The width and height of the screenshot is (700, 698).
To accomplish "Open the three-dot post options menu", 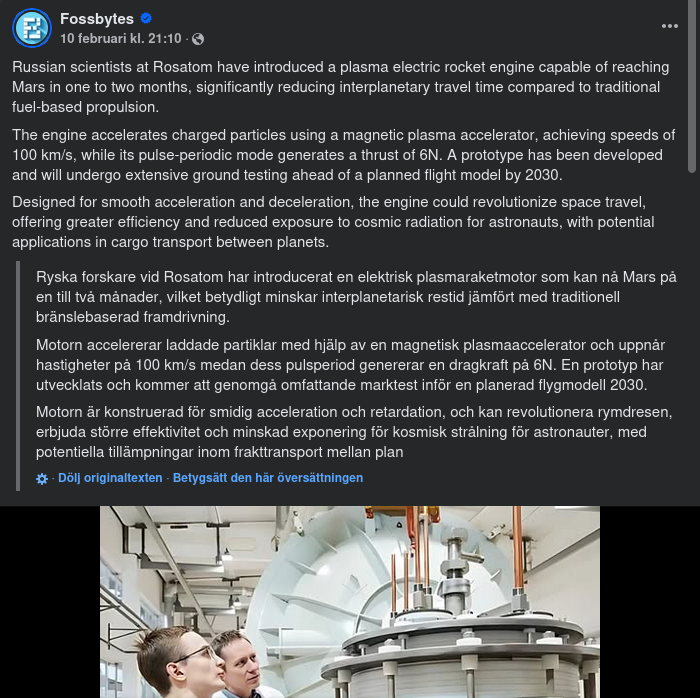I will [670, 26].
